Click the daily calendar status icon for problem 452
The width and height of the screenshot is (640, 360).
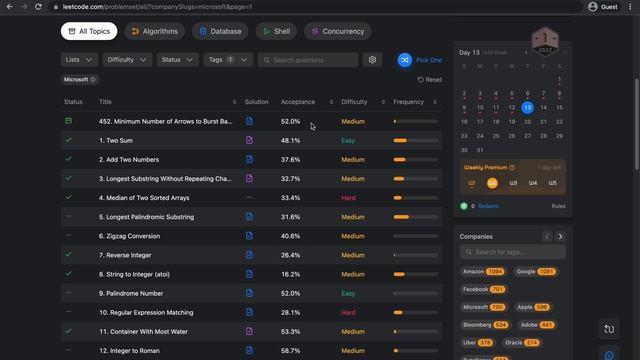pyautogui.click(x=69, y=121)
